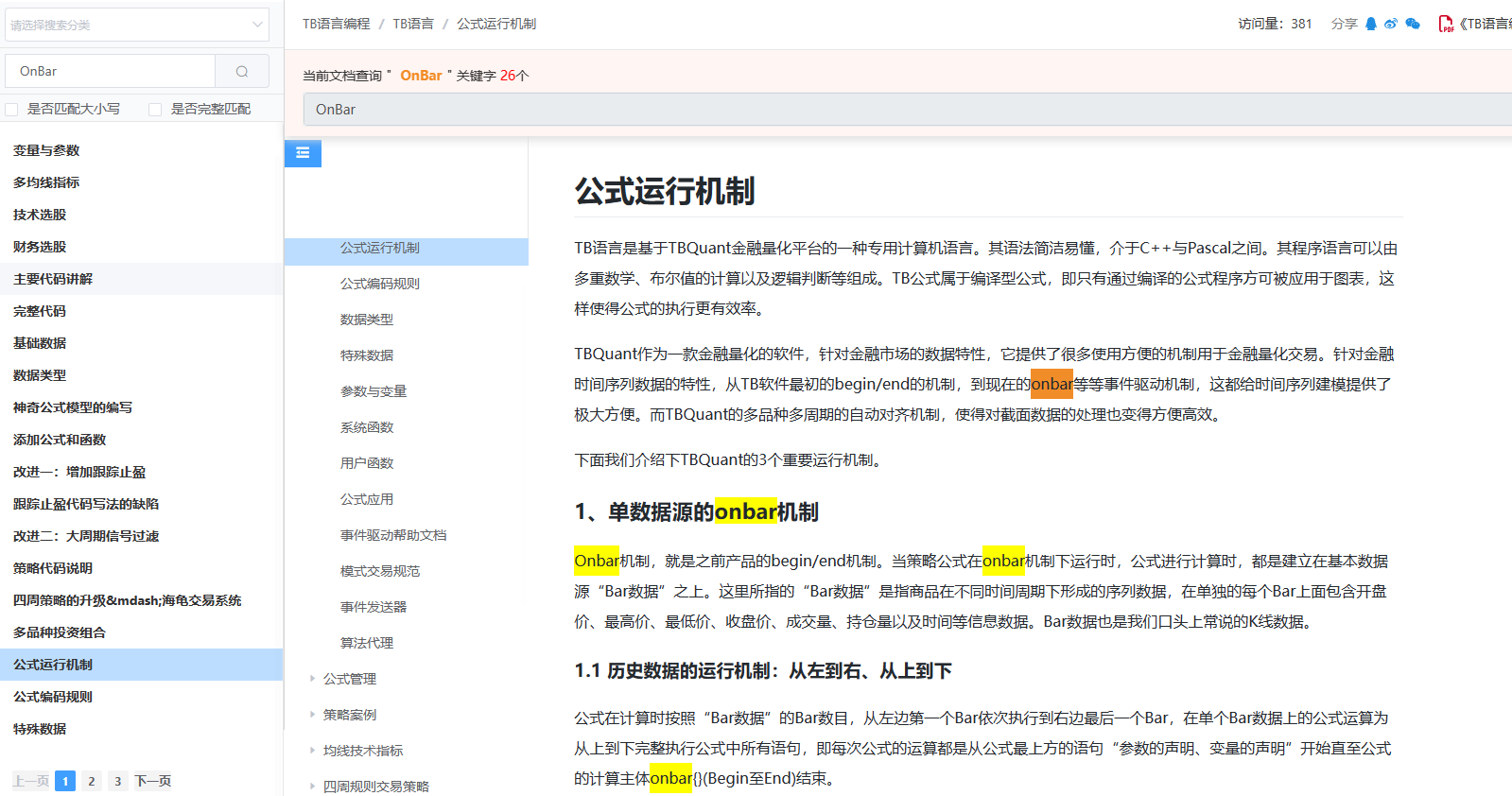This screenshot has height=796, width=1512.
Task: Focus the OnBar search input field
Action: point(111,71)
